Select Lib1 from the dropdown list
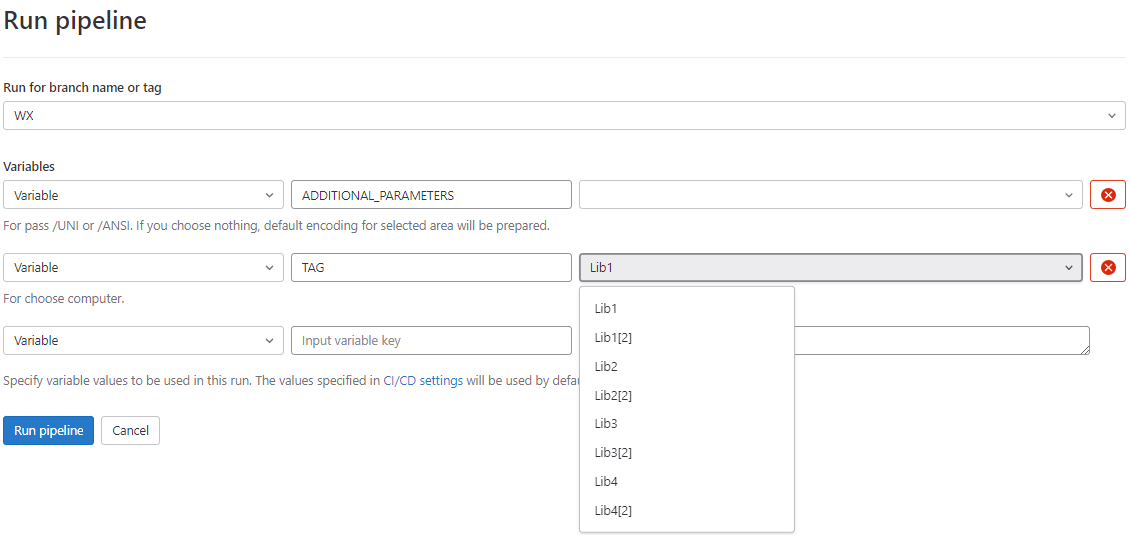Image resolution: width=1130 pixels, height=535 pixels. pos(606,309)
